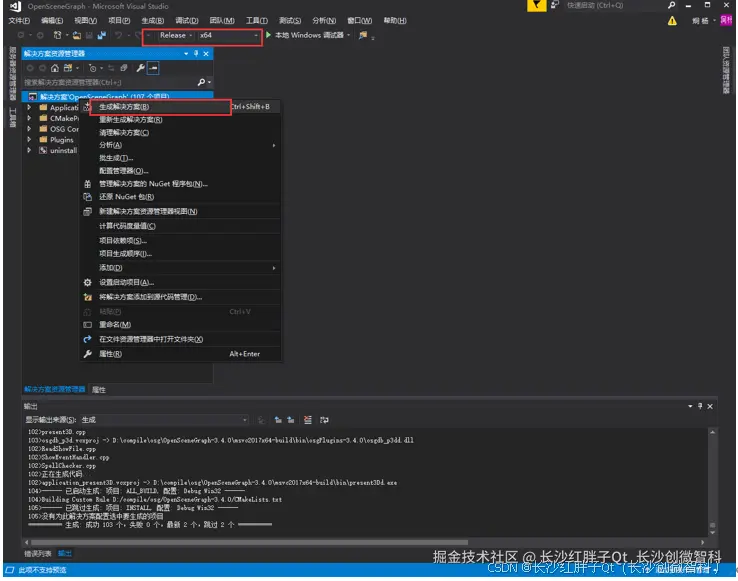Screen dimensions: 738x581
Task: Choose 属性(R) from context menu
Action: [181, 354]
